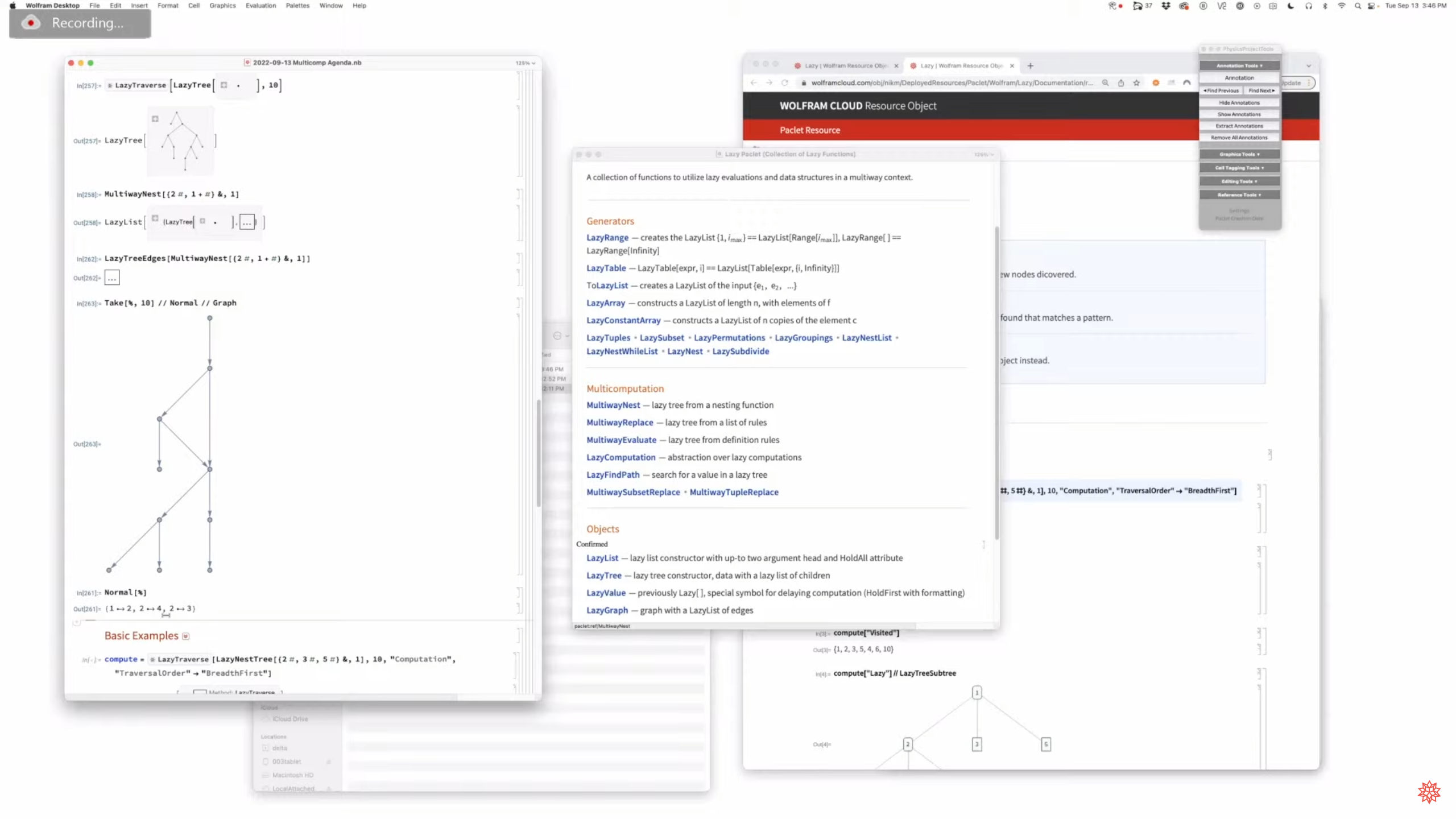
Task: Click Hide Annotations button
Action: click(x=1239, y=103)
